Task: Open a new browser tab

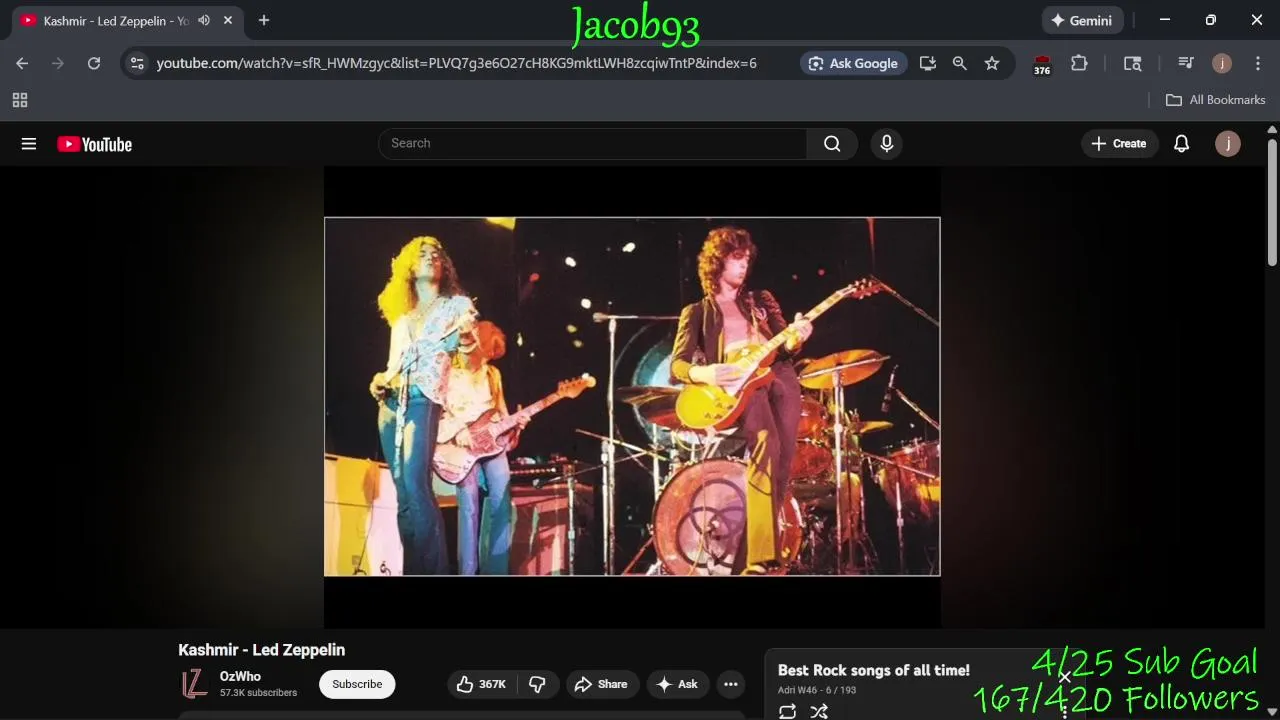Action: [x=264, y=20]
